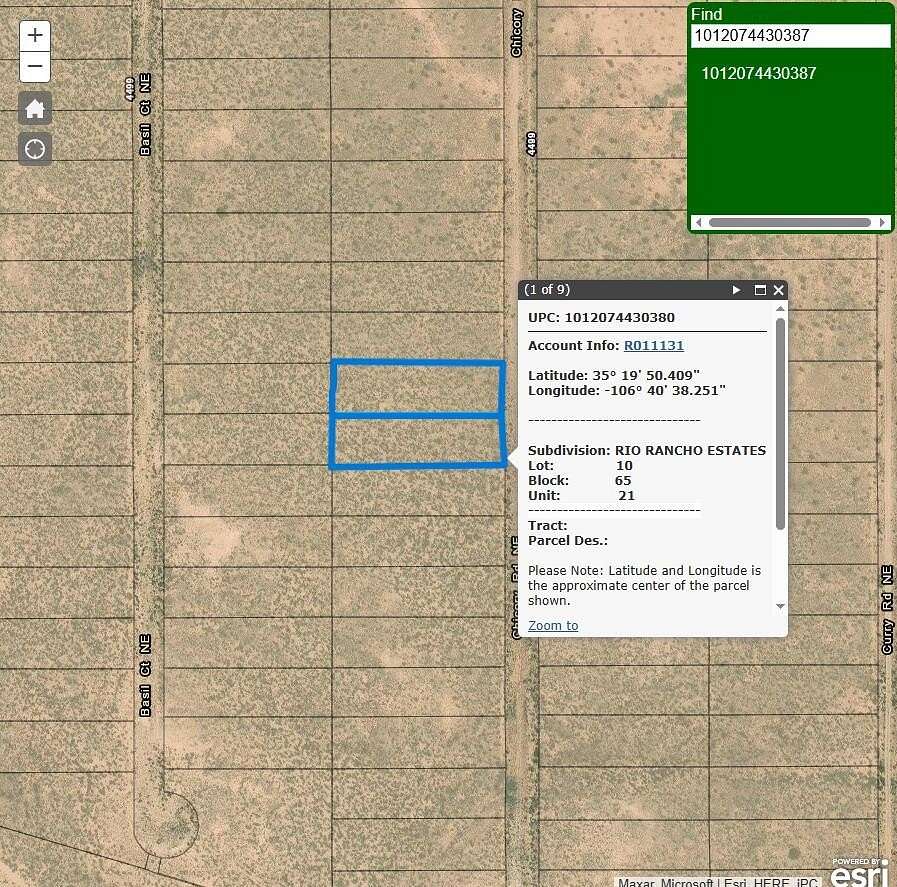Click inside the Find search field
The height and width of the screenshot is (887, 897).
[790, 35]
